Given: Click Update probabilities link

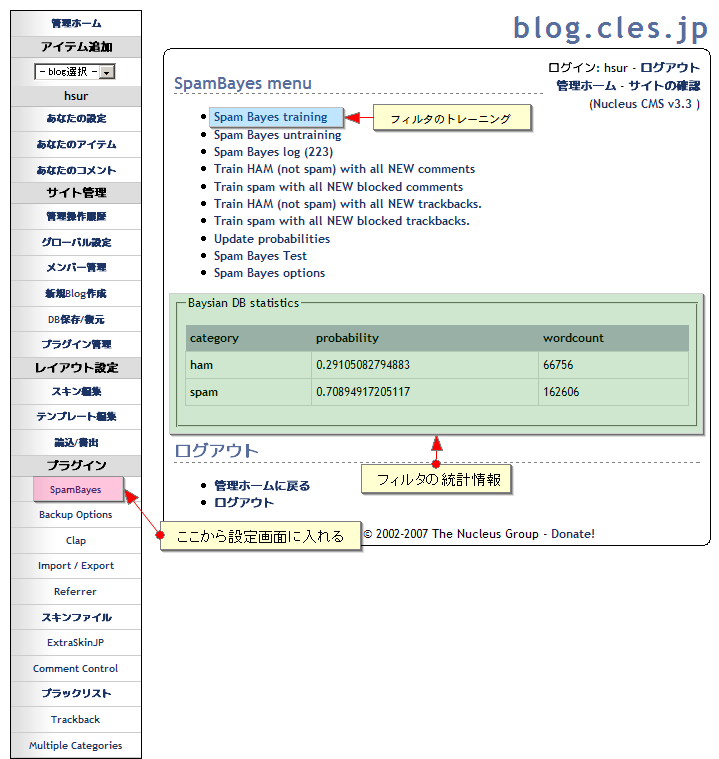Looking at the screenshot, I should [271, 239].
